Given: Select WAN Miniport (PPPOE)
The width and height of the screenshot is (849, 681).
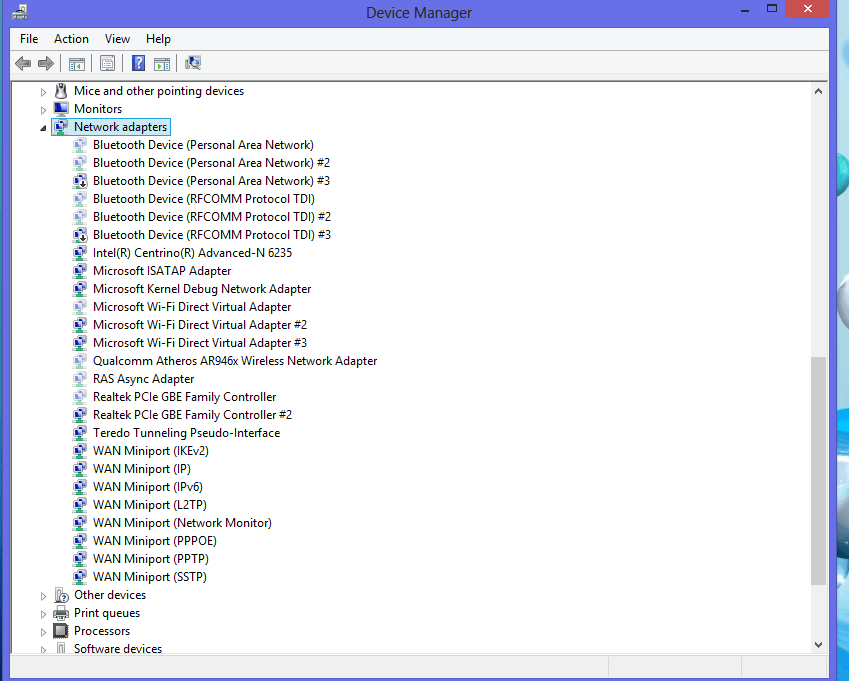Looking at the screenshot, I should (x=154, y=541).
